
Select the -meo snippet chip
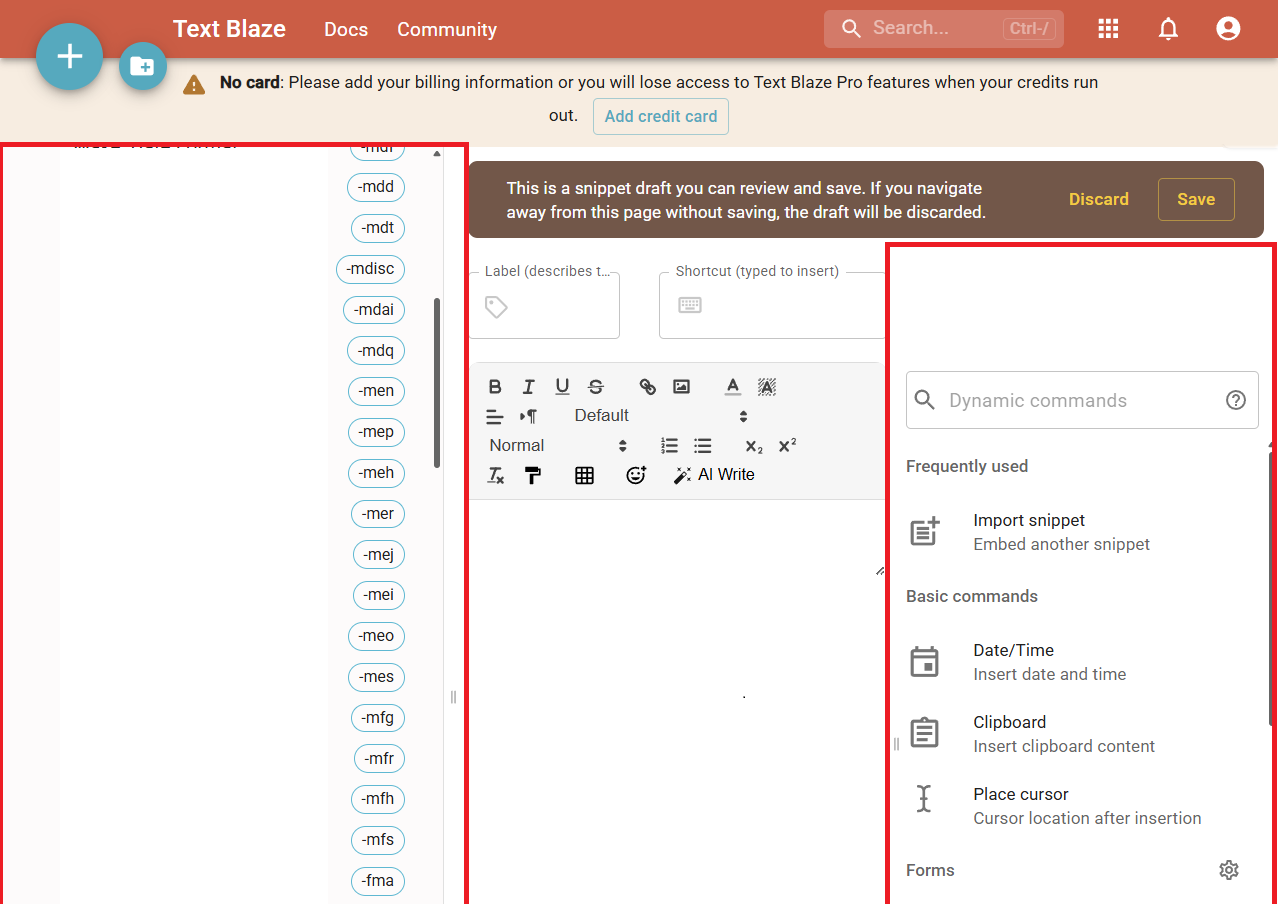377,636
